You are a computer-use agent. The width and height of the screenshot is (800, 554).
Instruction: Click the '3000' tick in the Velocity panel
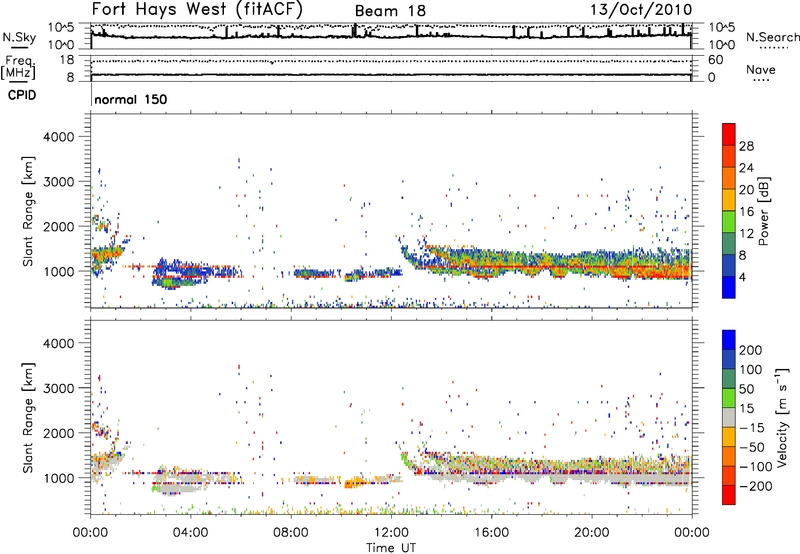point(59,388)
